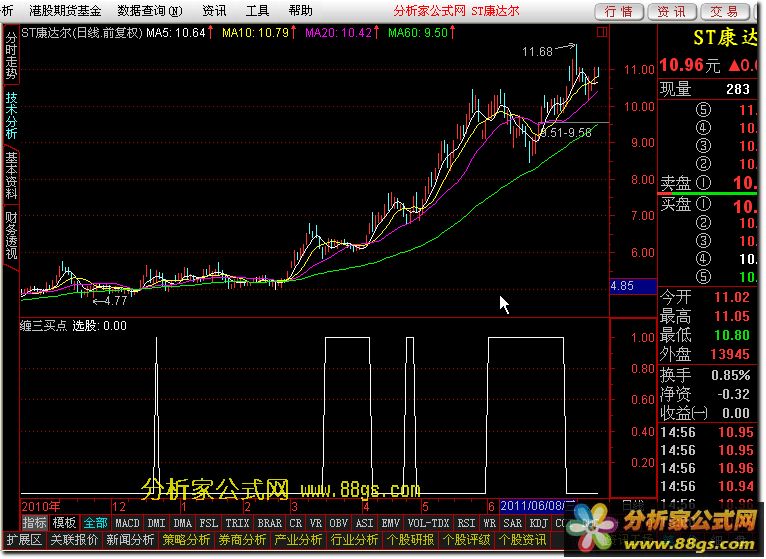Choose the MACD indicator
766x559 pixels.
pos(127,523)
